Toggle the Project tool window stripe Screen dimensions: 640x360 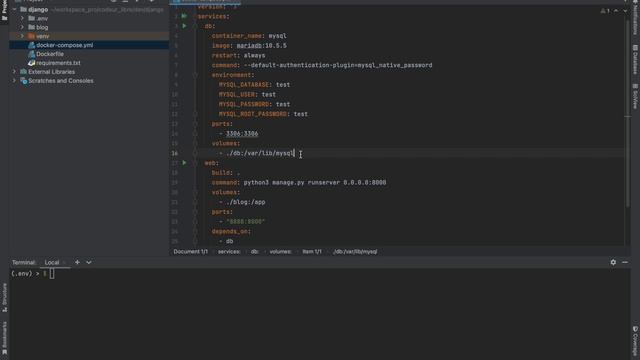(4, 11)
